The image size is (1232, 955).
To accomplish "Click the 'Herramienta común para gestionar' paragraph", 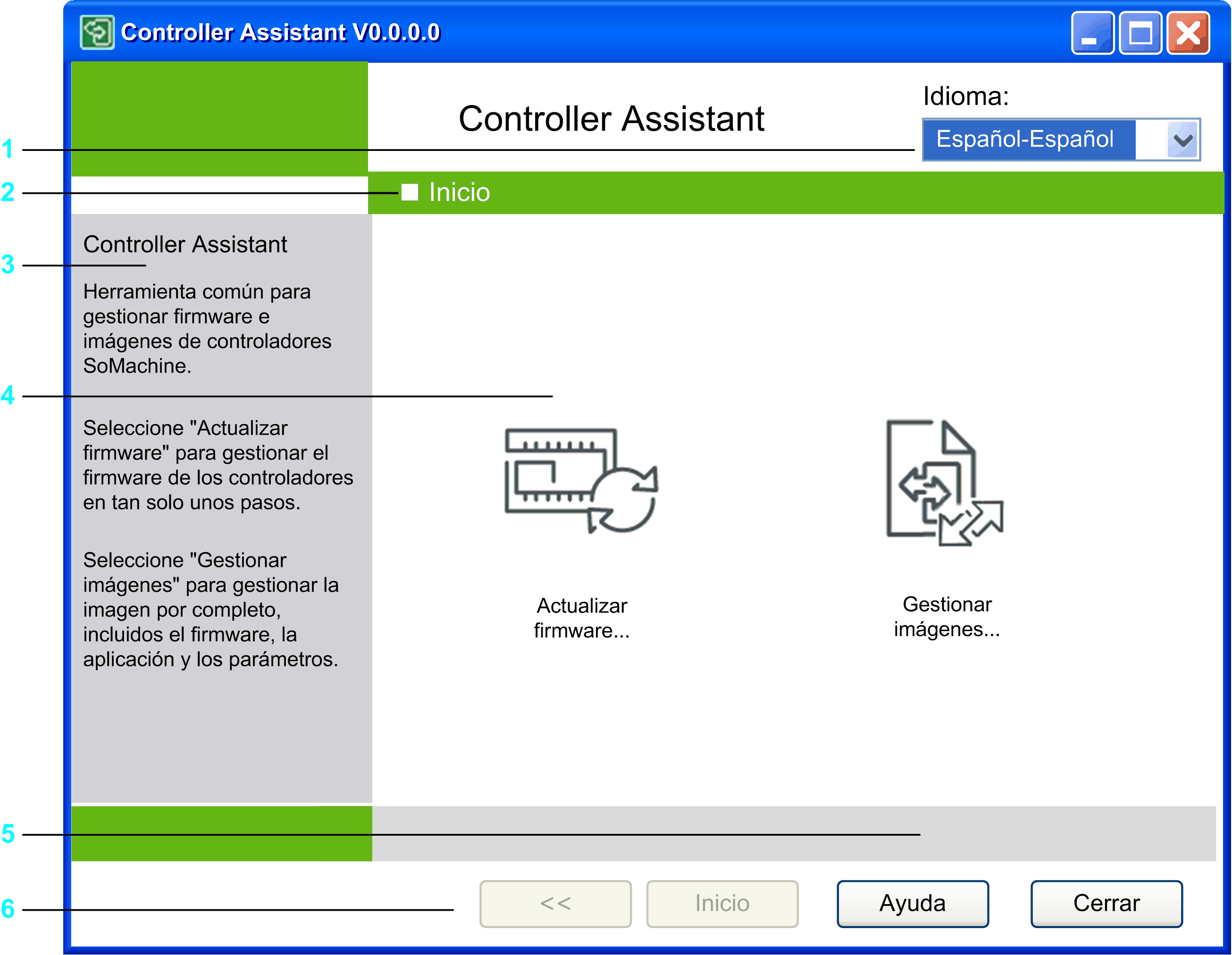I will click(207, 329).
